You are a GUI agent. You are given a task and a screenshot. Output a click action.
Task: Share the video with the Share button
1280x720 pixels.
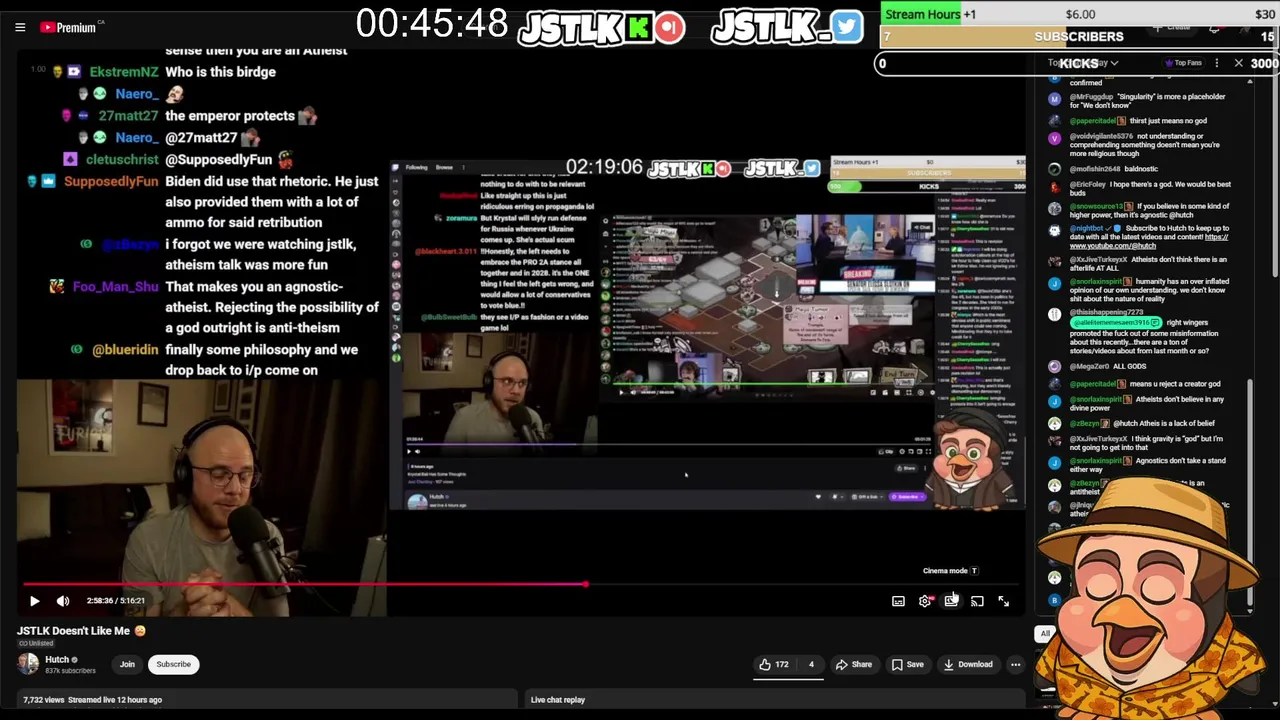(x=854, y=664)
